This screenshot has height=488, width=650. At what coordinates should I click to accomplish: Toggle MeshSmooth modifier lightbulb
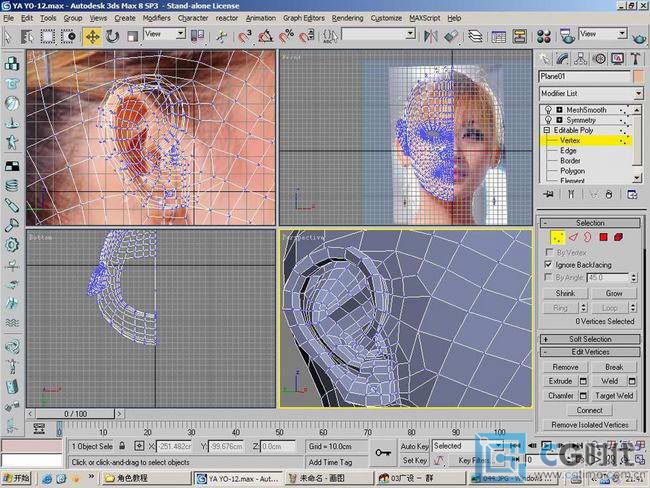coord(548,110)
